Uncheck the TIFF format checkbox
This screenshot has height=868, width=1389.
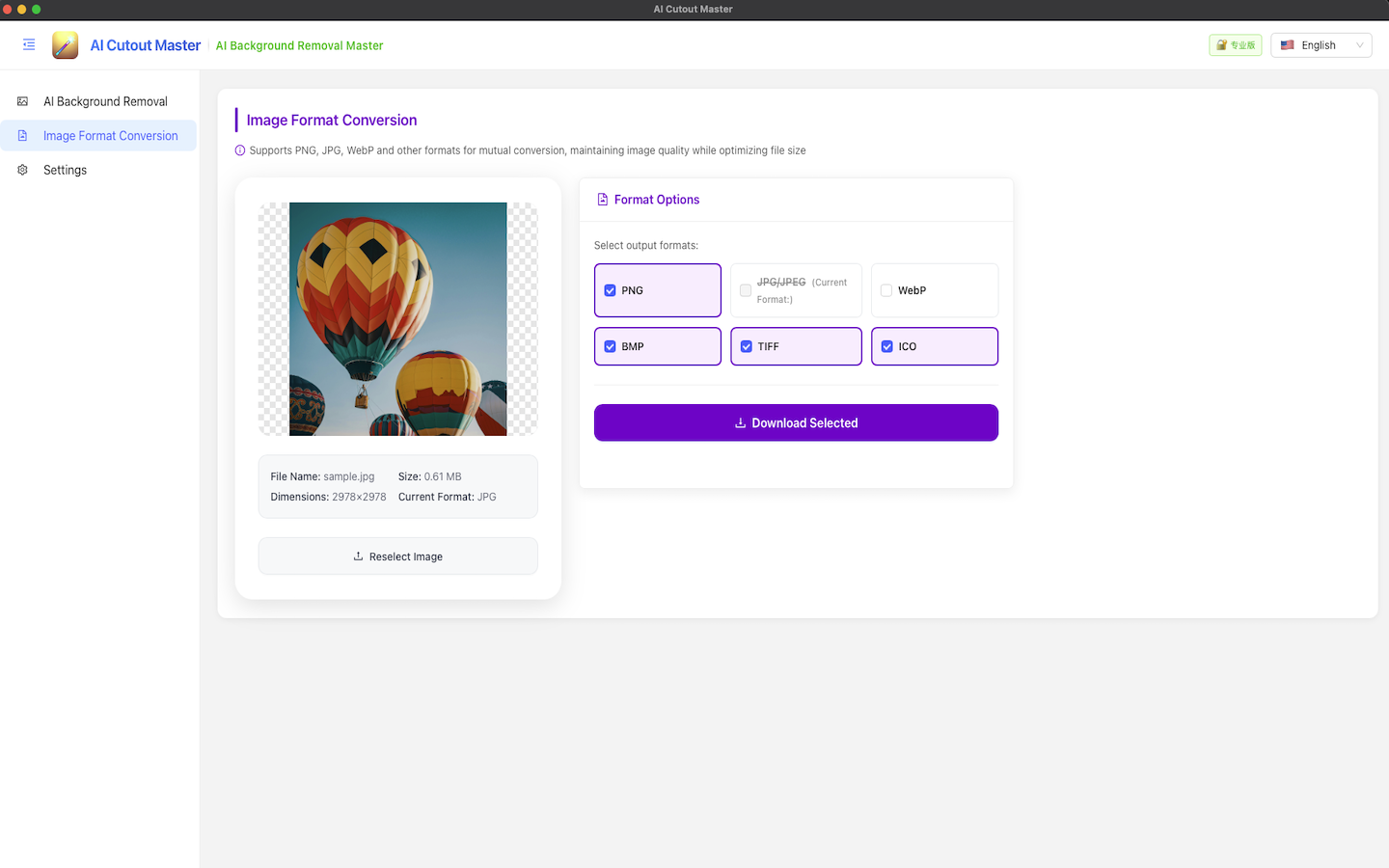(x=744, y=345)
